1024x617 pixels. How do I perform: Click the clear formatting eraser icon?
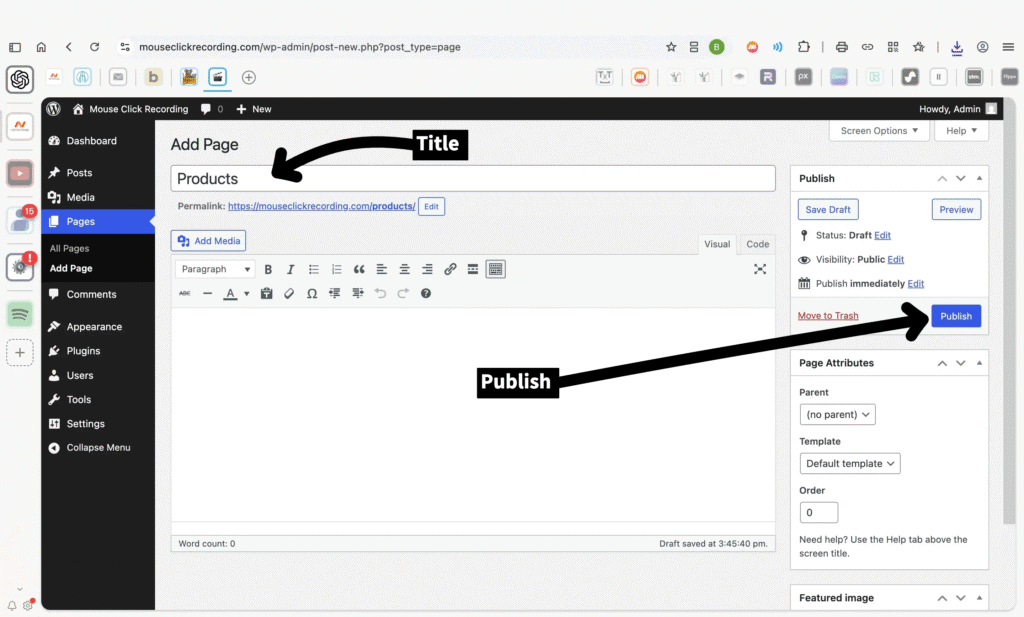point(289,294)
